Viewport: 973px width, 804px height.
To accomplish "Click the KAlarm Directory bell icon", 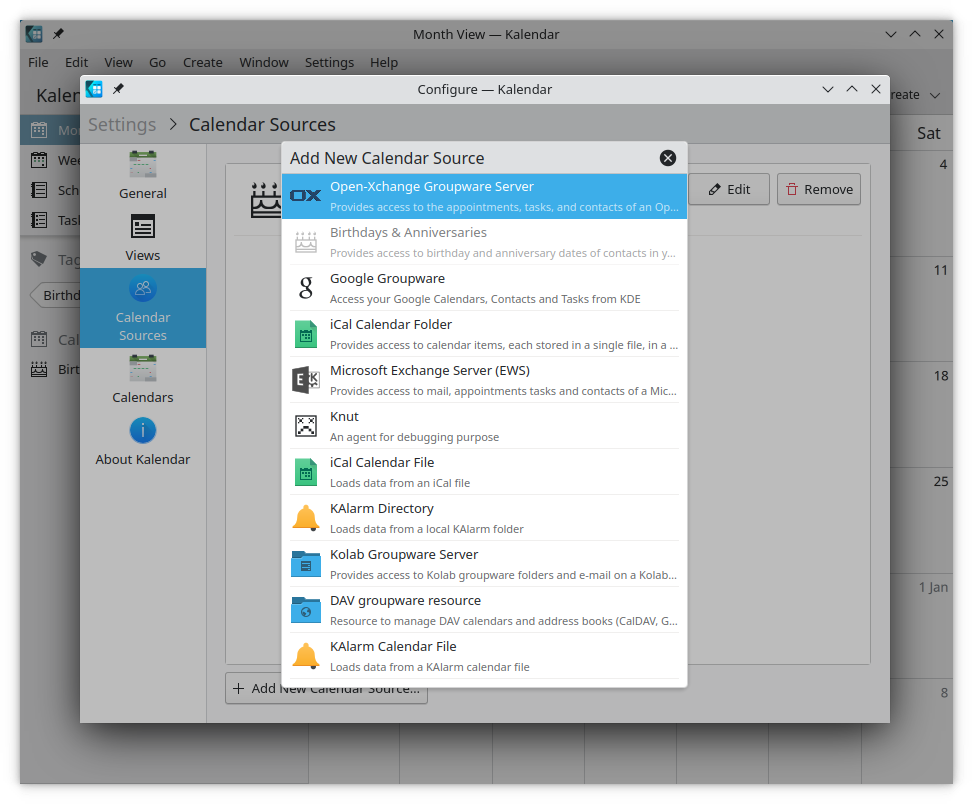I will point(306,518).
